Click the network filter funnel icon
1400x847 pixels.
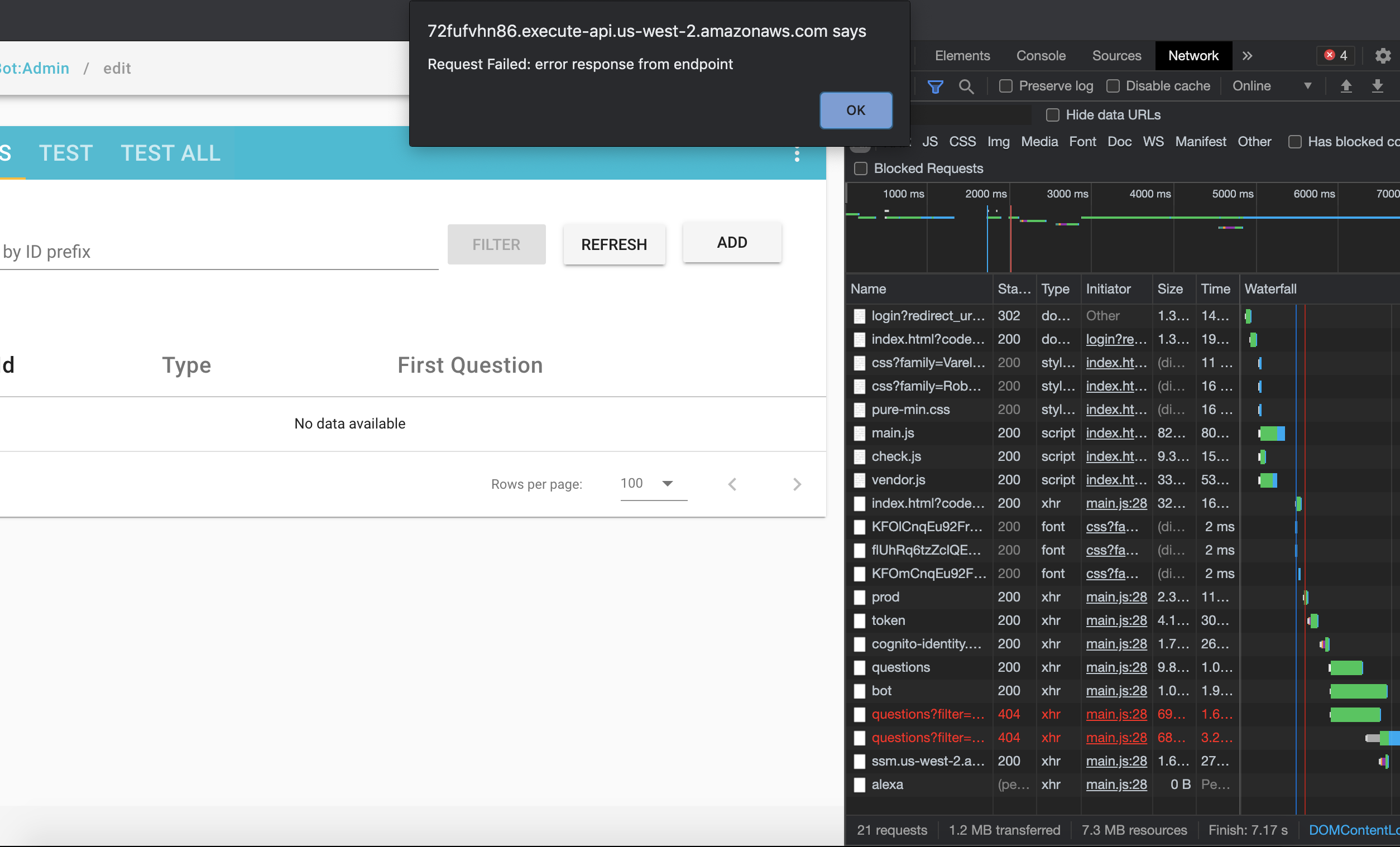click(x=936, y=86)
